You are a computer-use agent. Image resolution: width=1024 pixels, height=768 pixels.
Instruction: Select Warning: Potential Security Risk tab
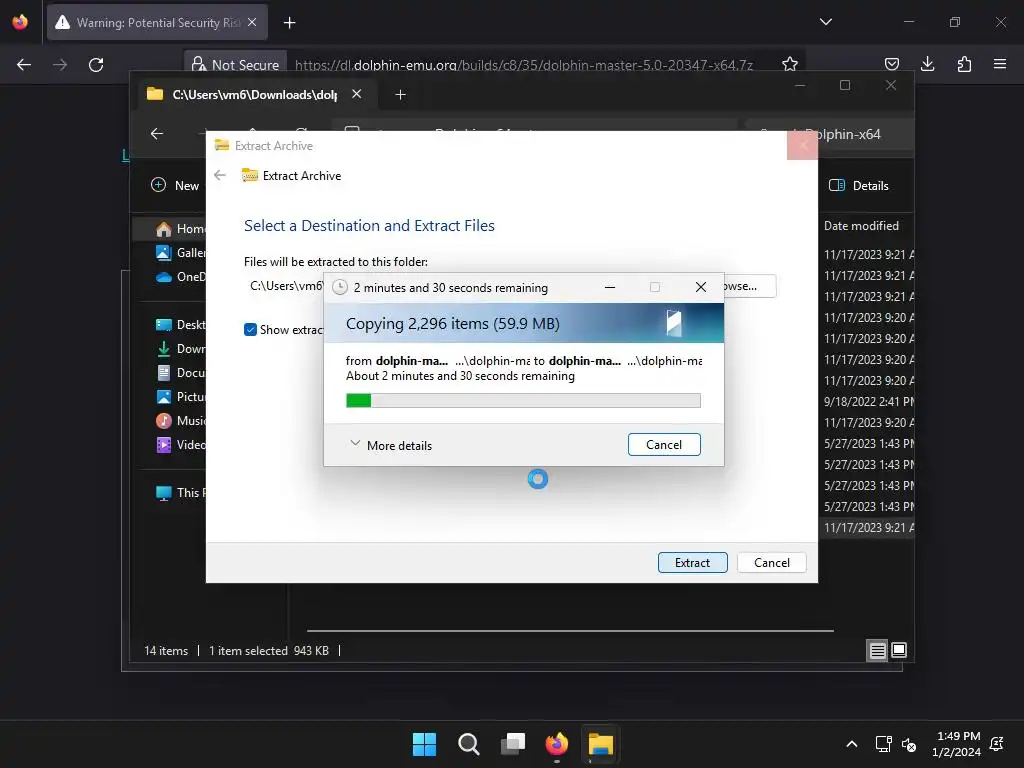pos(157,22)
